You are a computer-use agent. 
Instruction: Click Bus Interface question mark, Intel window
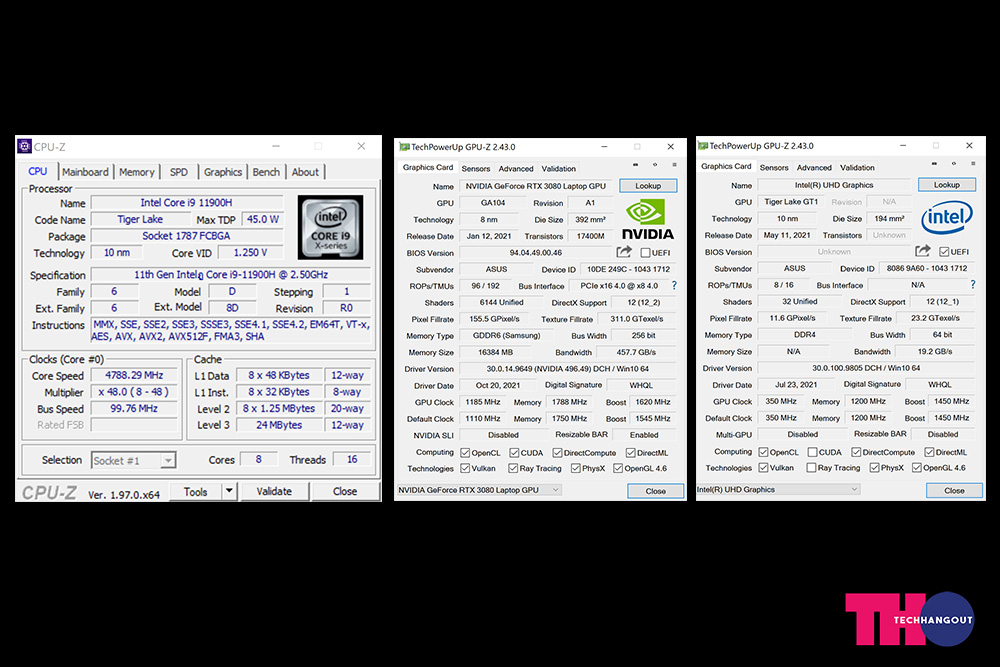point(973,284)
